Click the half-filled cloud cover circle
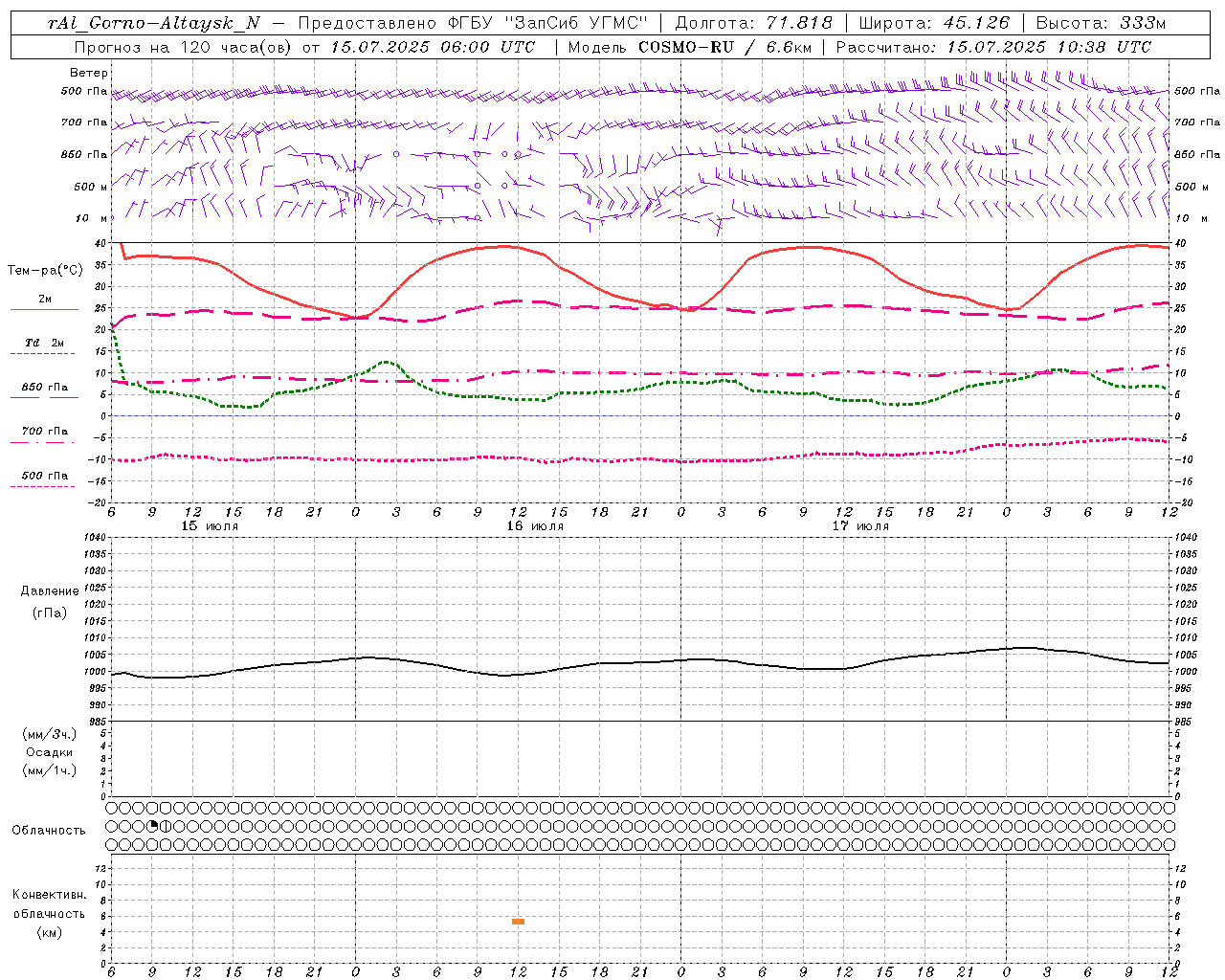This screenshot has height=980, width=1225. [x=165, y=826]
